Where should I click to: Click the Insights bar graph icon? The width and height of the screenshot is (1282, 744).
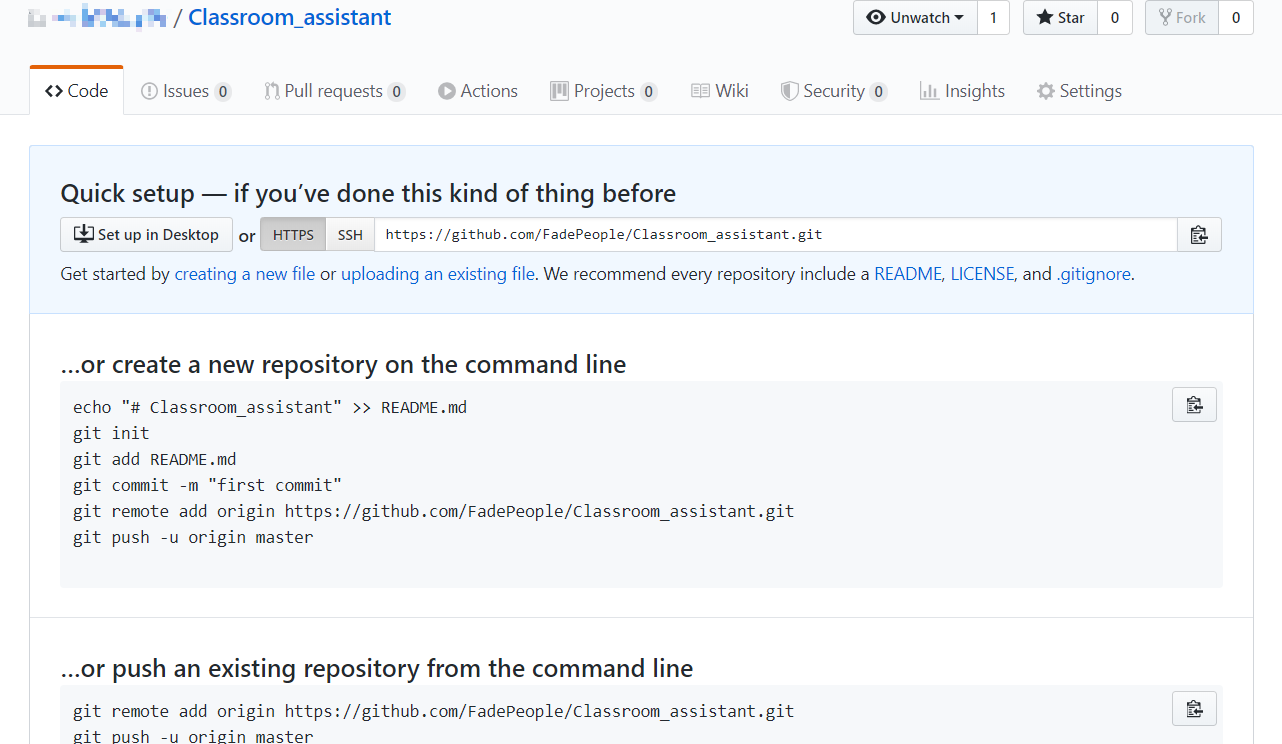[x=929, y=91]
